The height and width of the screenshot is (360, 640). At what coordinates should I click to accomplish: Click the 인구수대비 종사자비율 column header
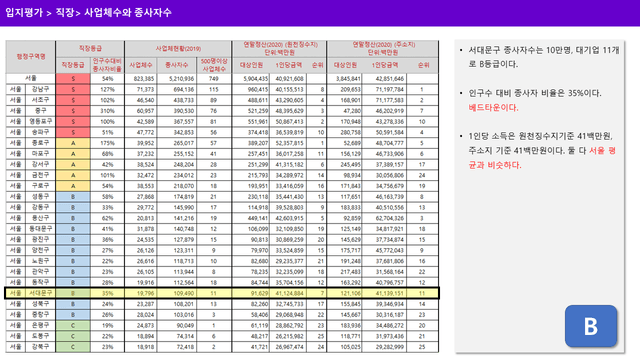(107, 65)
